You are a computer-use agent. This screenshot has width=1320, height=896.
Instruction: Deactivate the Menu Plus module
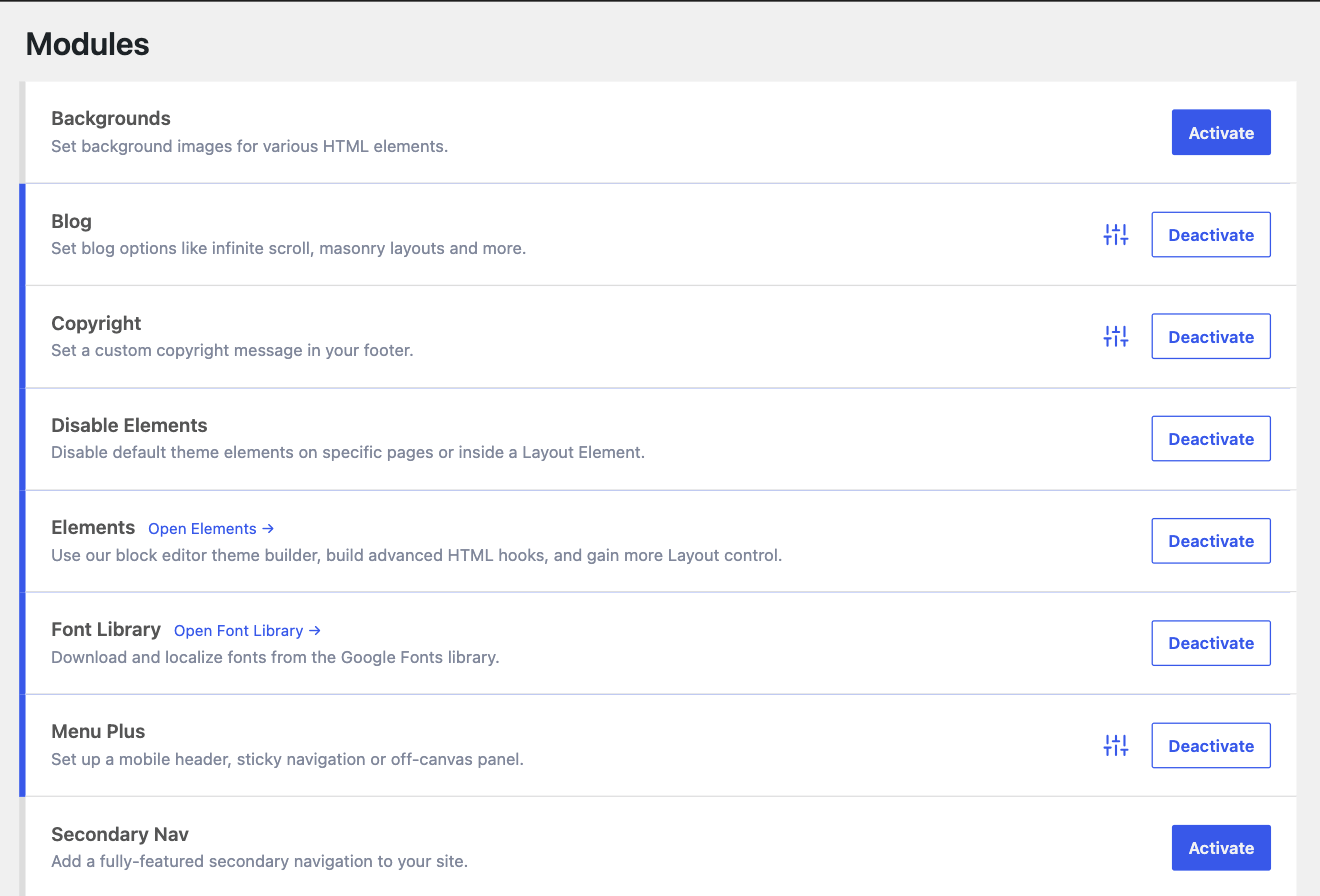(x=1211, y=746)
